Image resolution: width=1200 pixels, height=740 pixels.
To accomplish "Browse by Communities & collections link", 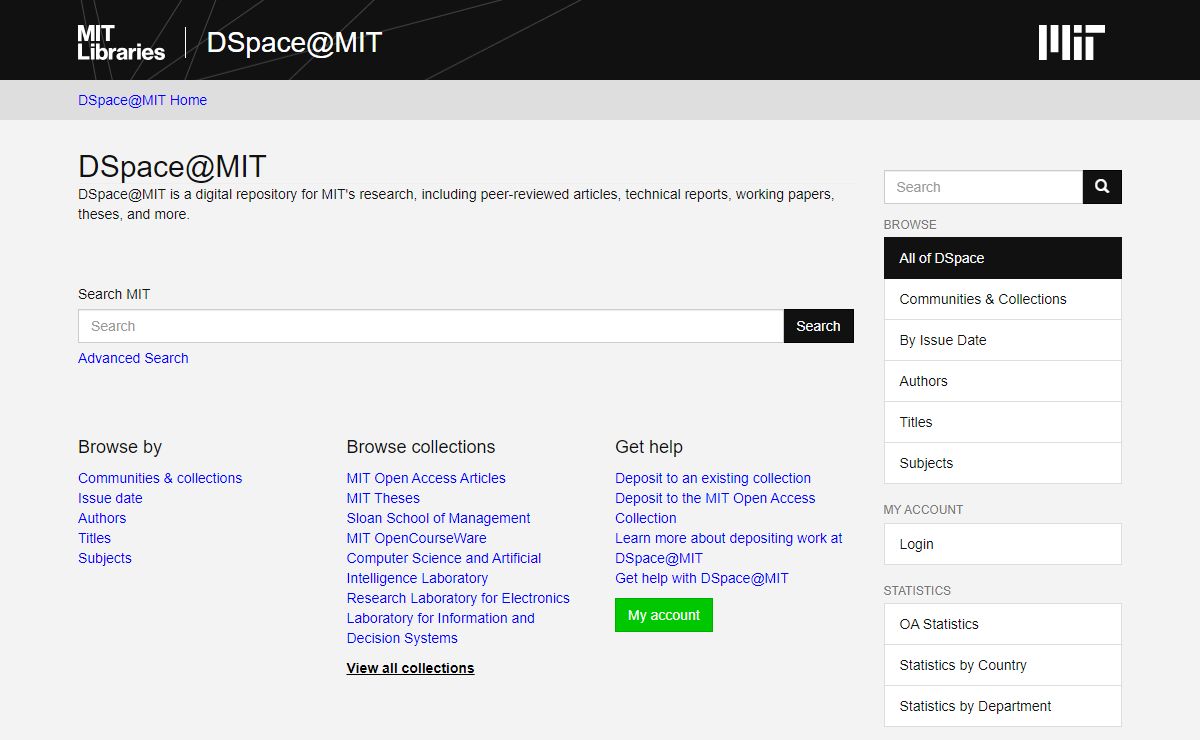I will (x=160, y=478).
